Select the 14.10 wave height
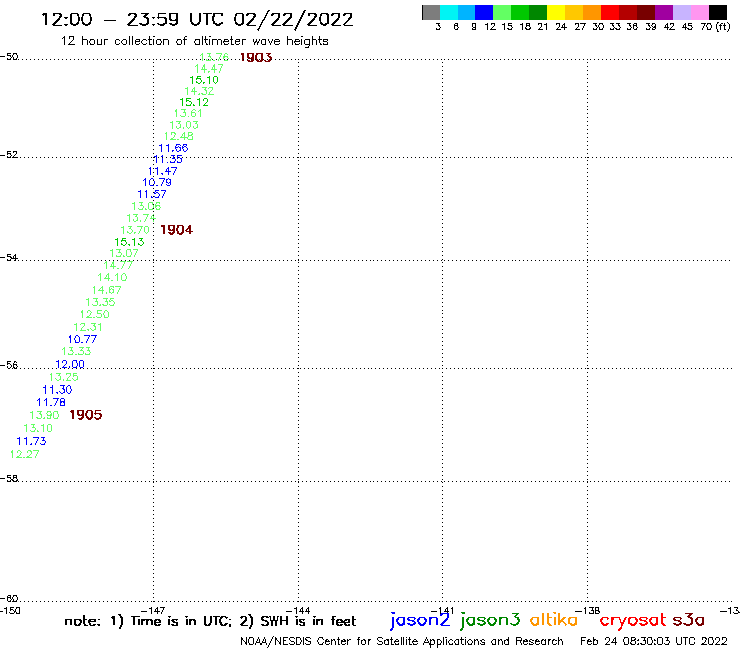 pyautogui.click(x=112, y=278)
